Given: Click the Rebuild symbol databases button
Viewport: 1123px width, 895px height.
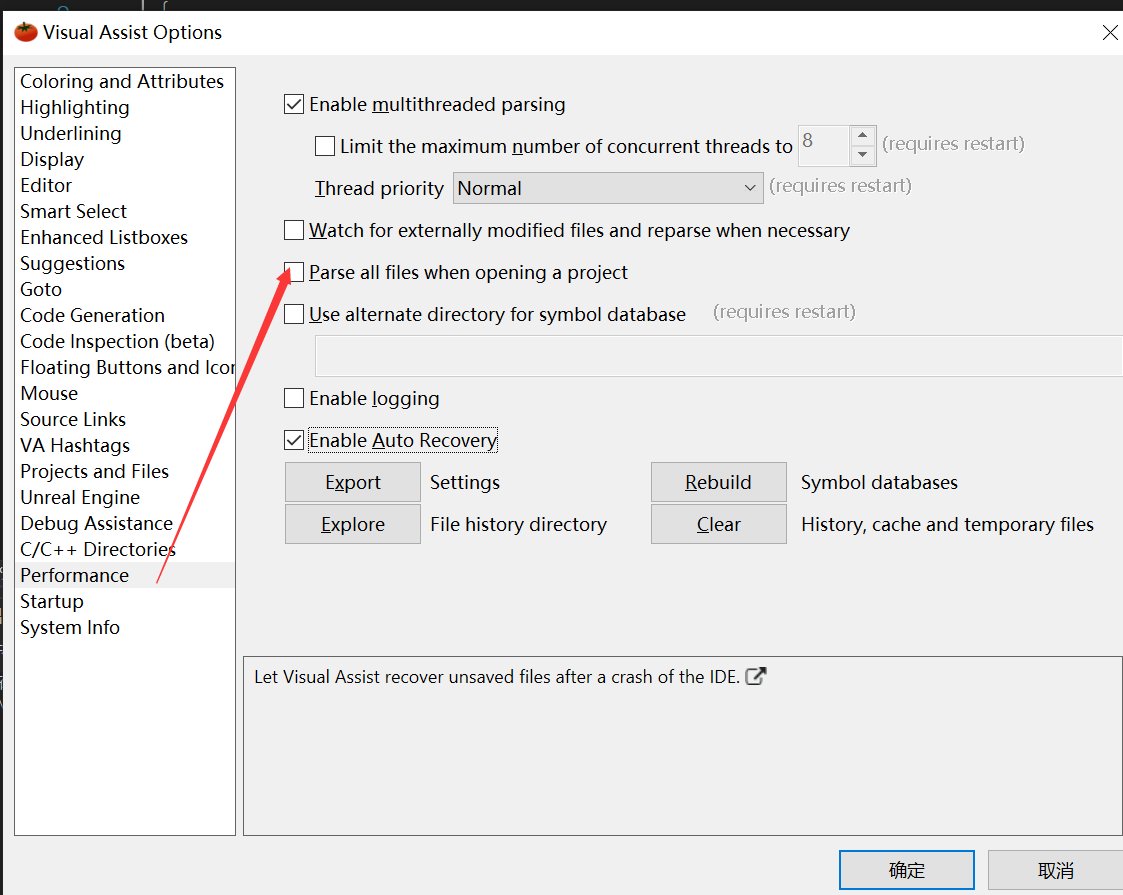Looking at the screenshot, I should click(x=718, y=482).
